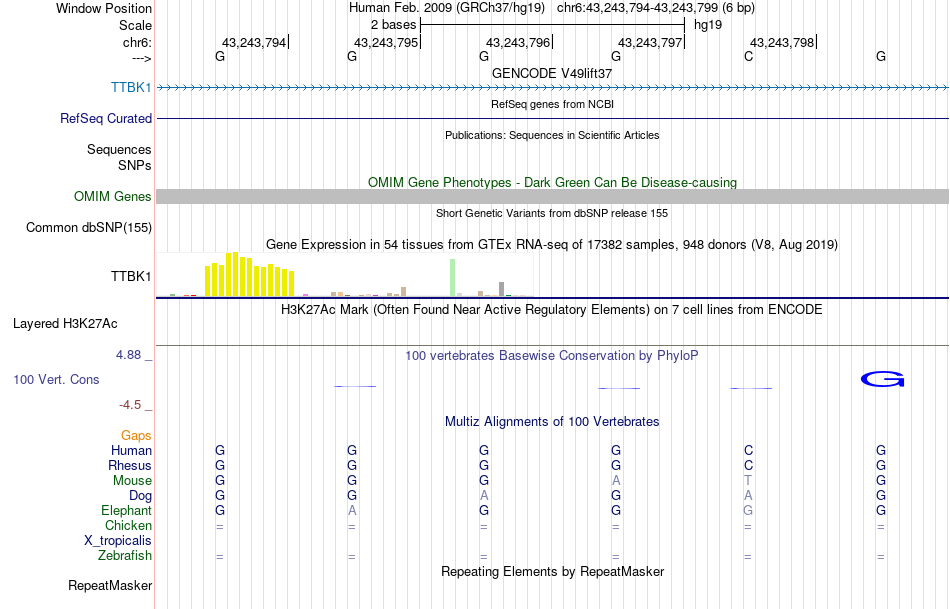Viewport: 950px width, 609px height.
Task: Click the H3K27Ac Mark track title
Action: pyautogui.click(x=551, y=310)
